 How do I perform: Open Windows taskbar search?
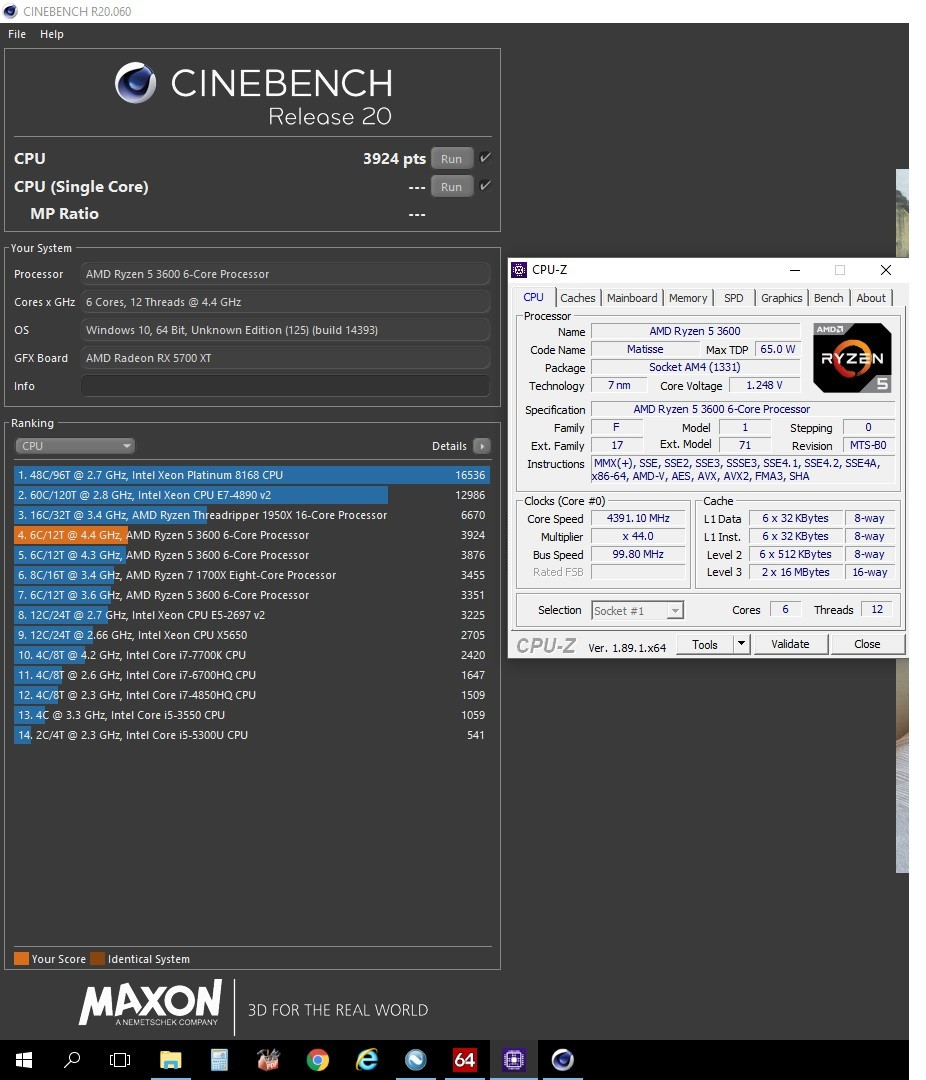[72, 1060]
